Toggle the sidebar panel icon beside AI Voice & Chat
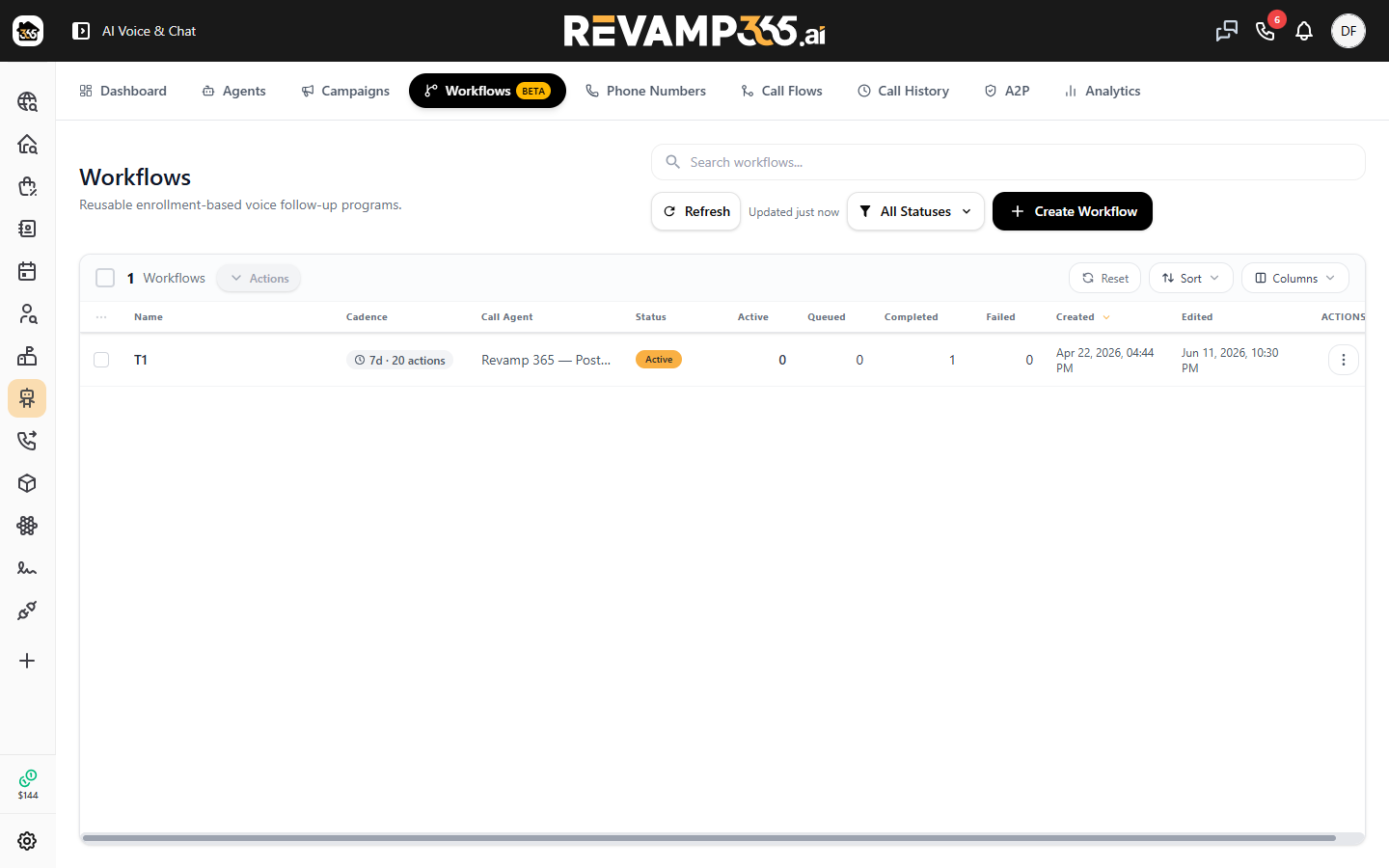Viewport: 1389px width, 868px height. tap(81, 31)
